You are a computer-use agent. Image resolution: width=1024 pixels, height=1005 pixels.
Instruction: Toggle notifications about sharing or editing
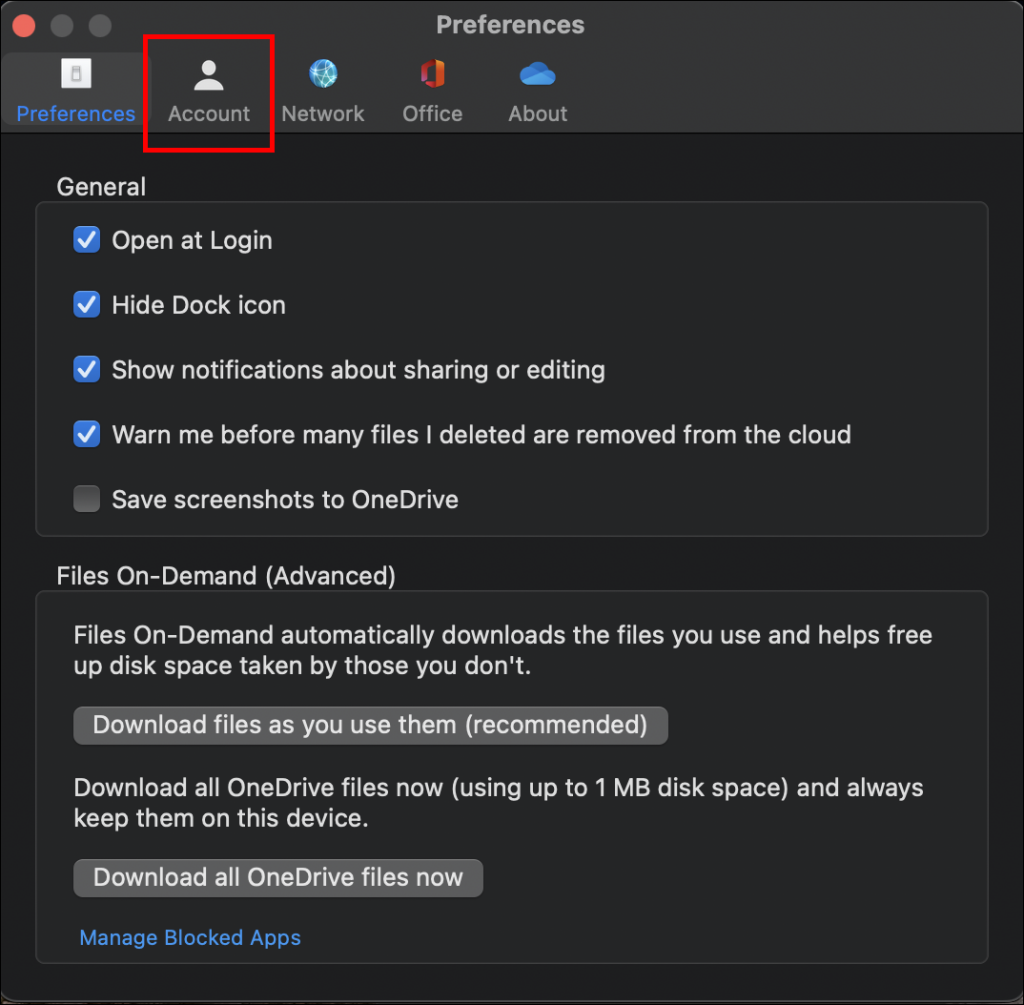[x=87, y=369]
